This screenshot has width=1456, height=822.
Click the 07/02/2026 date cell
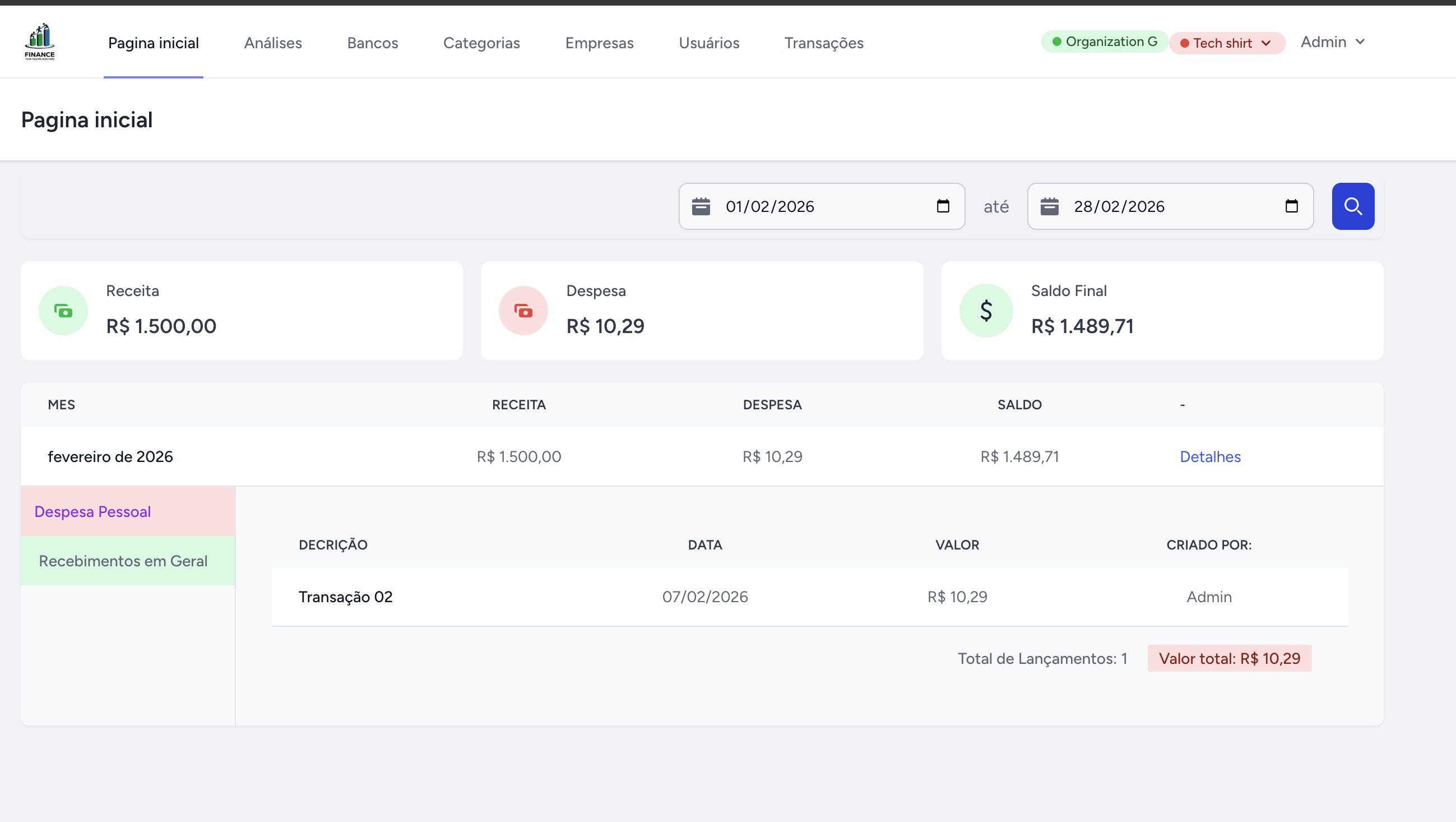coord(705,597)
